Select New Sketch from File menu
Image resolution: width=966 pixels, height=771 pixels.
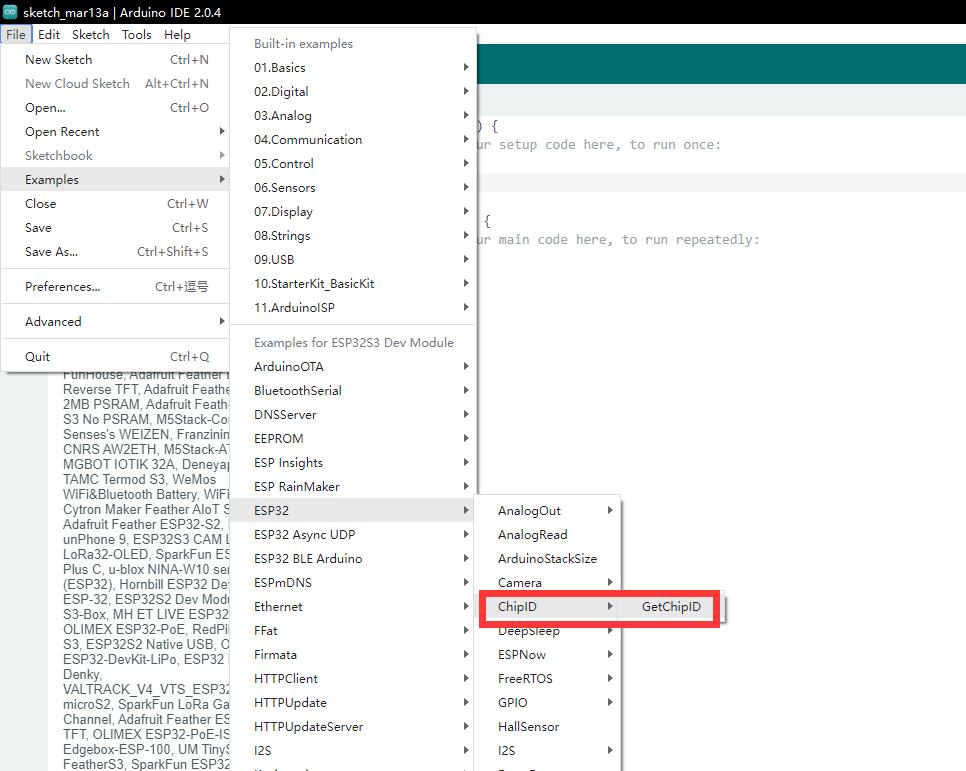click(x=58, y=60)
